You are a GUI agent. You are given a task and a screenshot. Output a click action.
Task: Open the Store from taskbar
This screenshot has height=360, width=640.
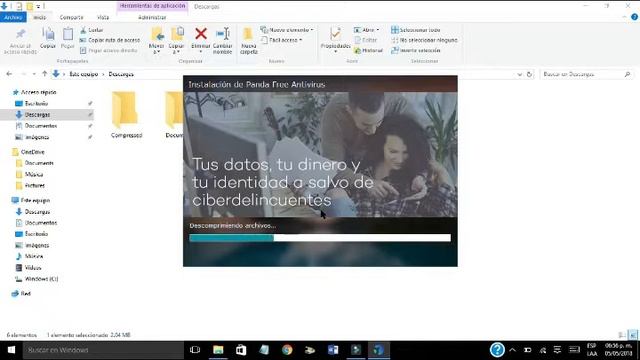241,350
